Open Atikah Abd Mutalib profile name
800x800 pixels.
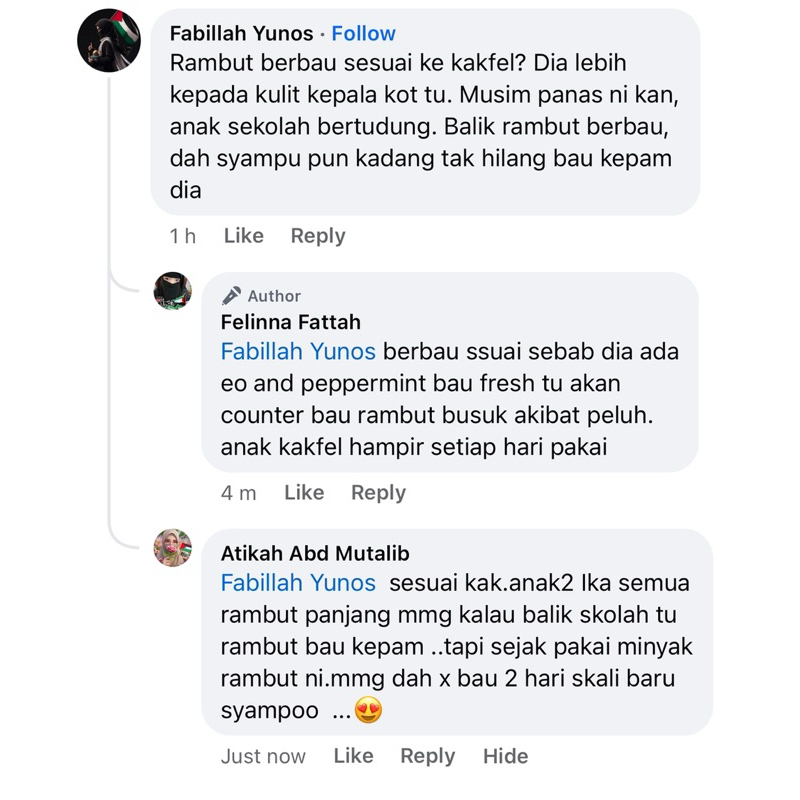click(x=315, y=553)
